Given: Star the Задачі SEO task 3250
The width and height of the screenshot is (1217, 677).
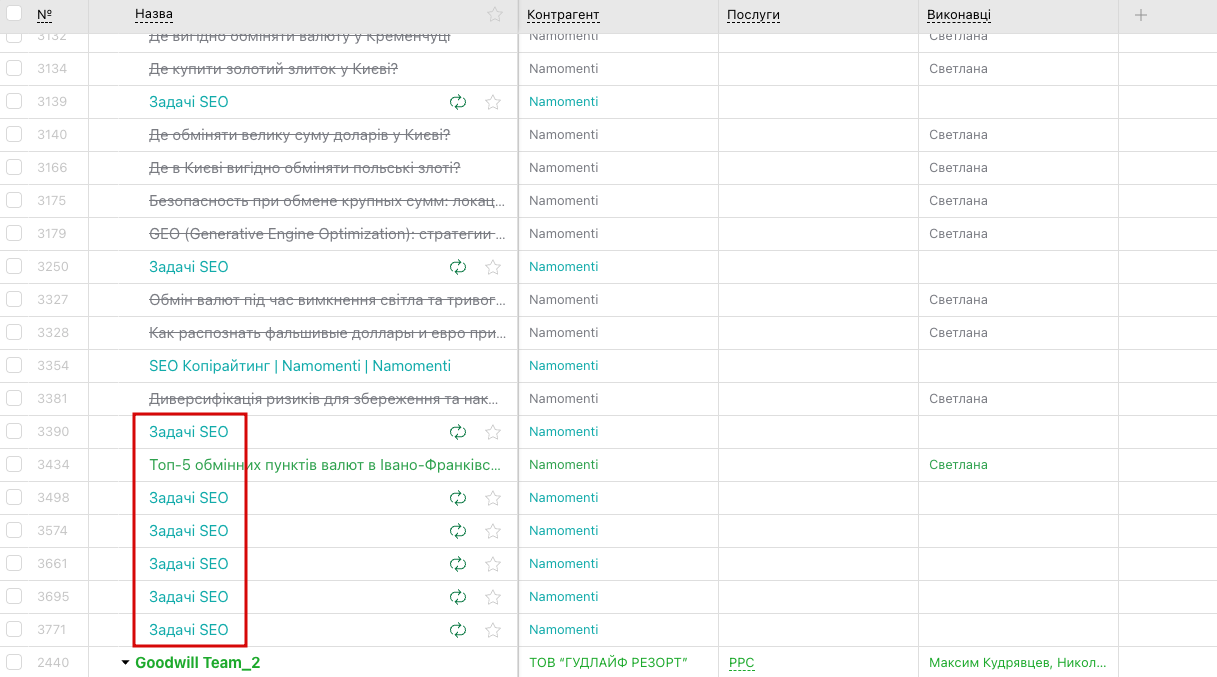Looking at the screenshot, I should (x=493, y=267).
